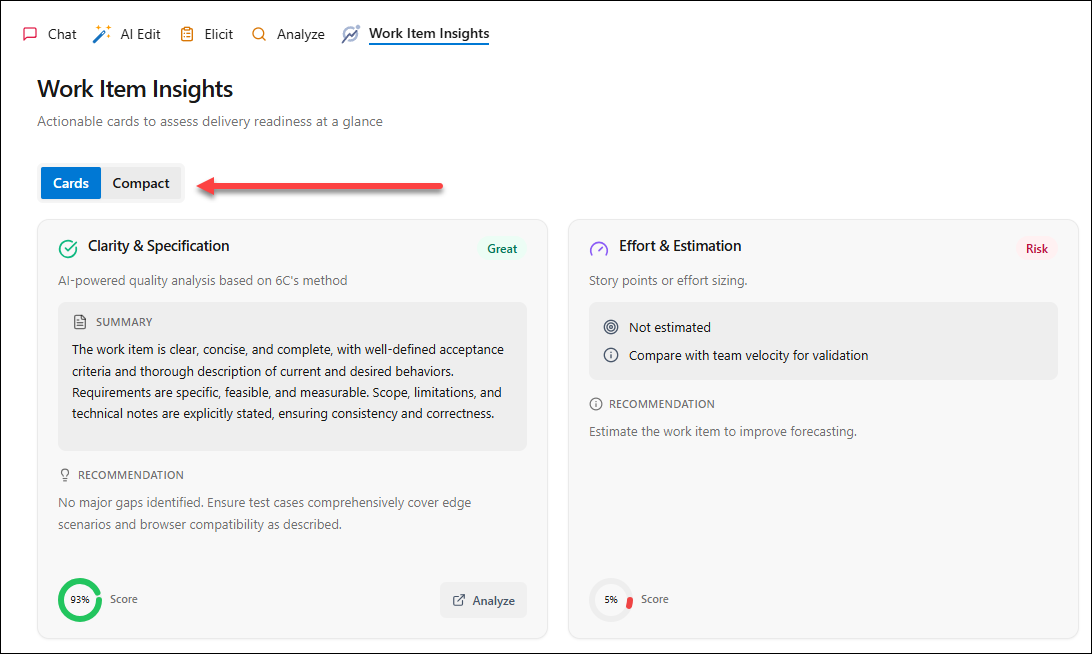Click the gauge icon beside Effort & Estimation
The height and width of the screenshot is (654, 1092).
tap(599, 249)
